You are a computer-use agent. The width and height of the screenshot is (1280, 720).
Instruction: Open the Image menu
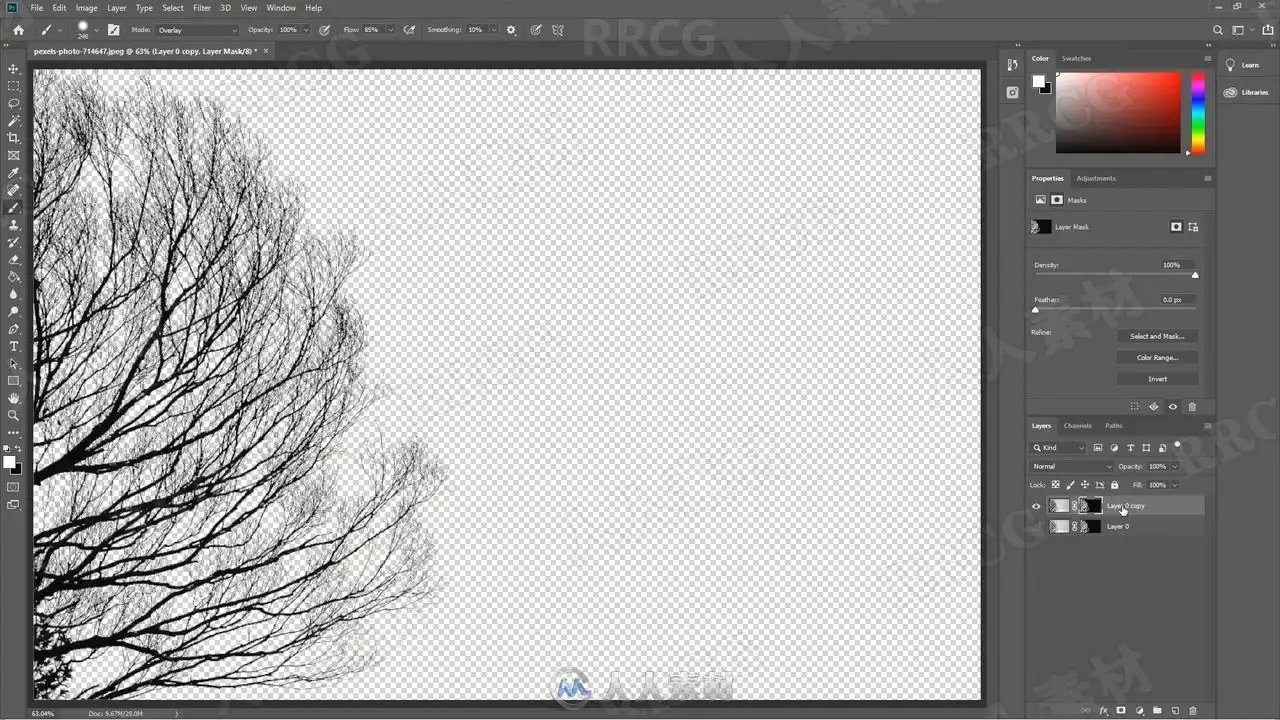pyautogui.click(x=87, y=8)
